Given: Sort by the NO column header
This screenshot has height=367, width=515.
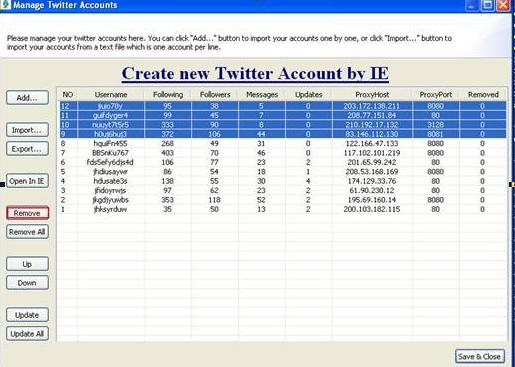Looking at the screenshot, I should coord(68,95).
